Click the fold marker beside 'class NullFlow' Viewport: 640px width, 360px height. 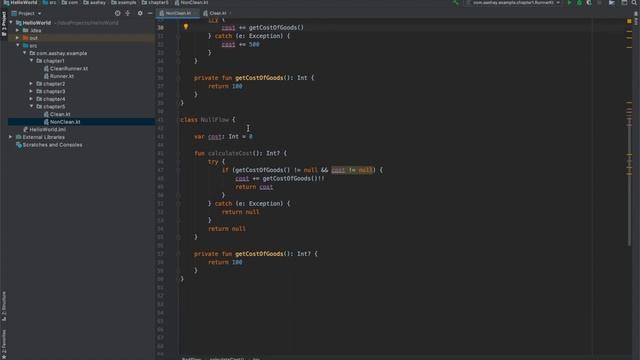coord(178,120)
